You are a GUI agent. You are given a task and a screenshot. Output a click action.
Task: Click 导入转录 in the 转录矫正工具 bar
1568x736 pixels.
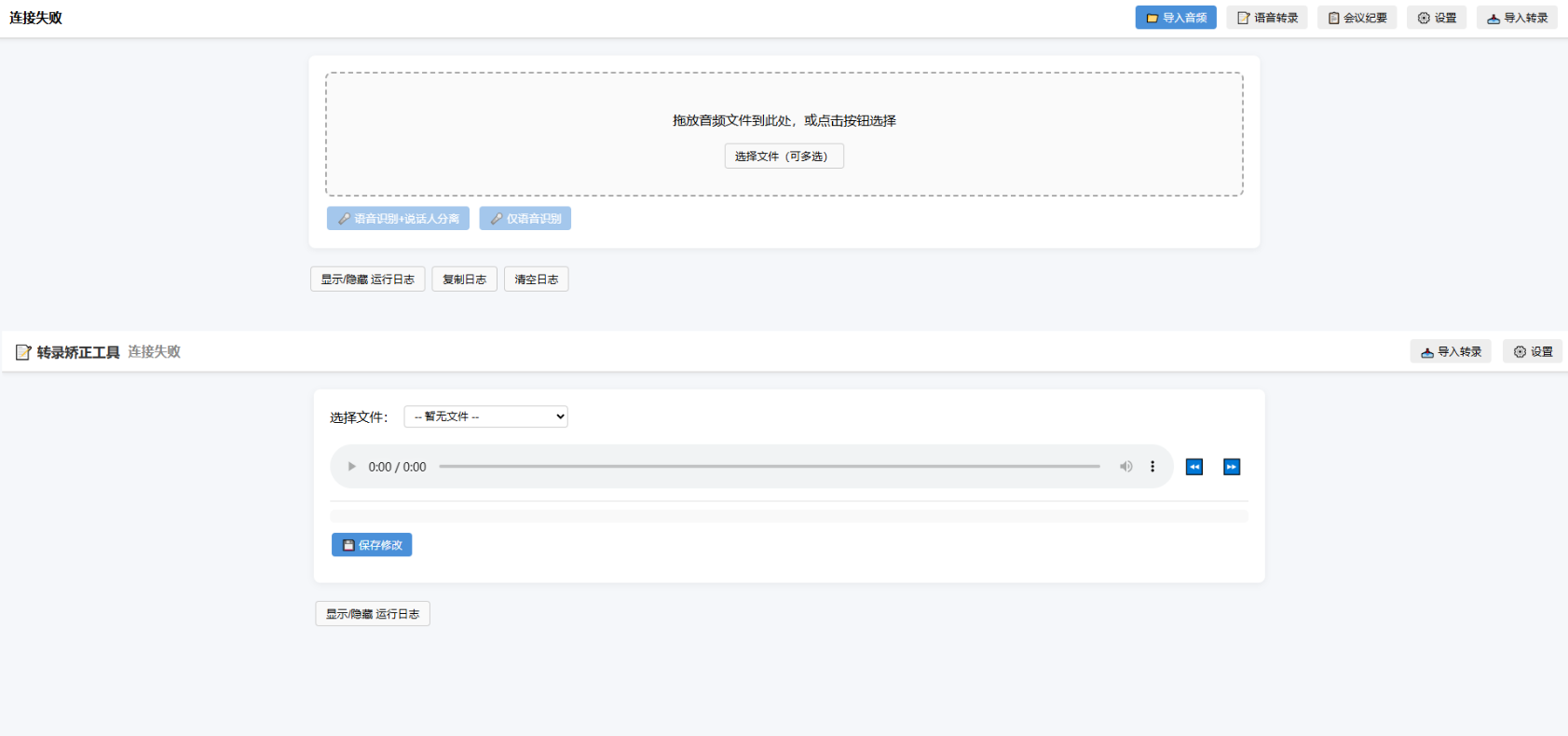pyautogui.click(x=1451, y=351)
